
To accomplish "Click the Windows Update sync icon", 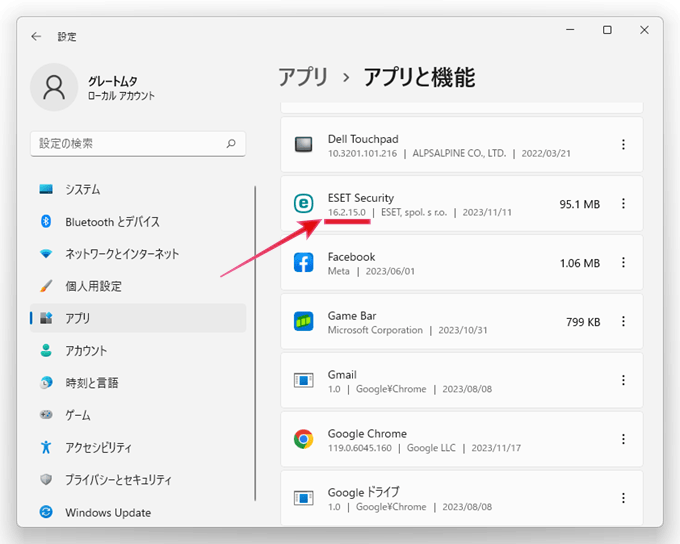I will point(46,512).
